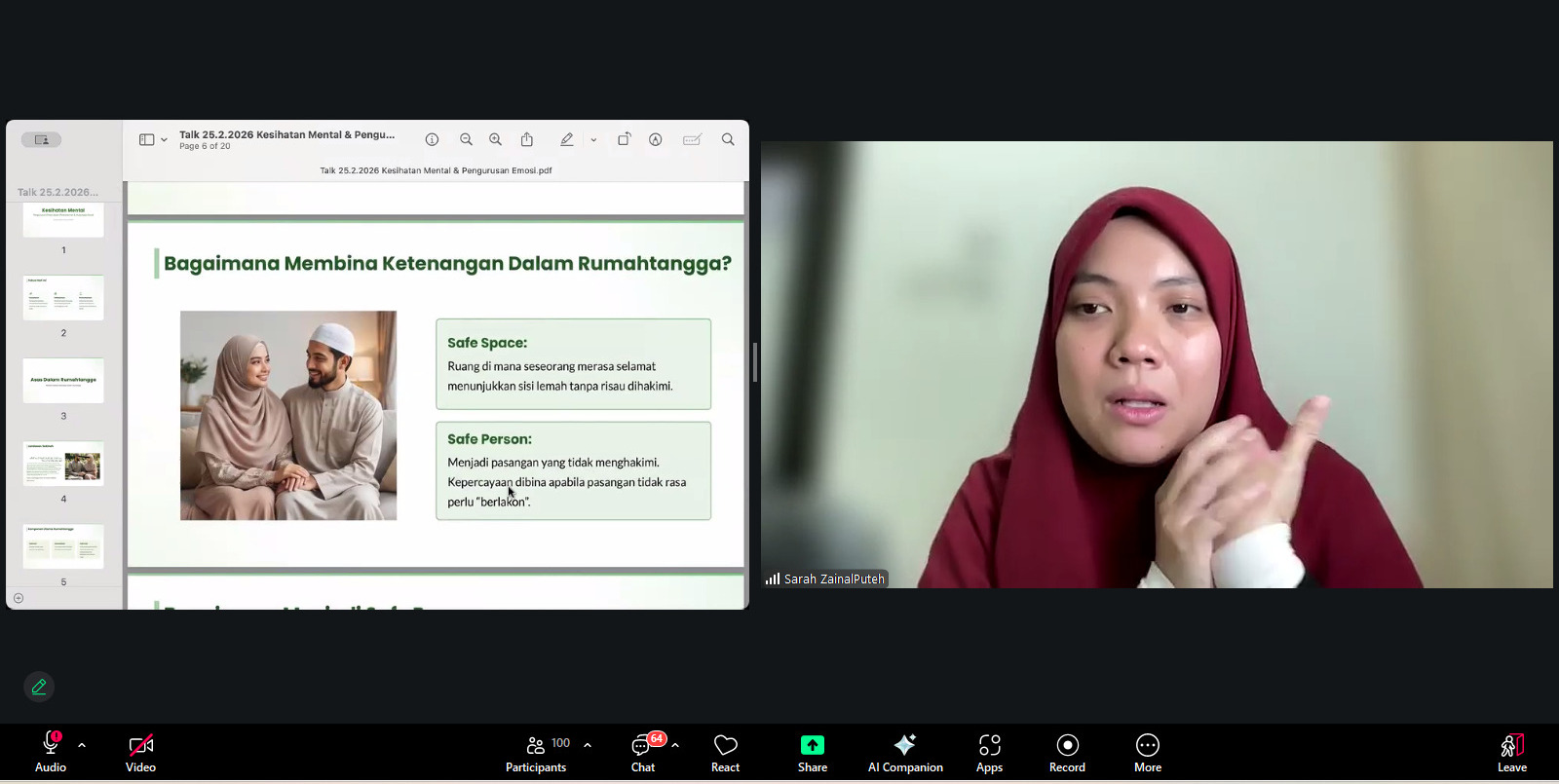Toggle the PDF sidebar view button
Image resolution: width=1559 pixels, height=784 pixels.
pos(147,140)
